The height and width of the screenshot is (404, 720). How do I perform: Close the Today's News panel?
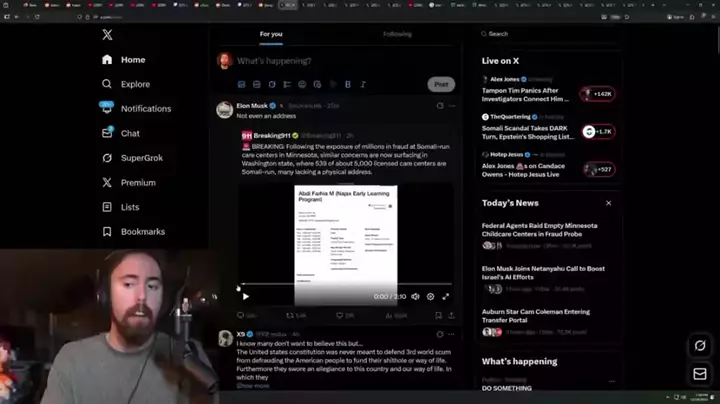608,203
